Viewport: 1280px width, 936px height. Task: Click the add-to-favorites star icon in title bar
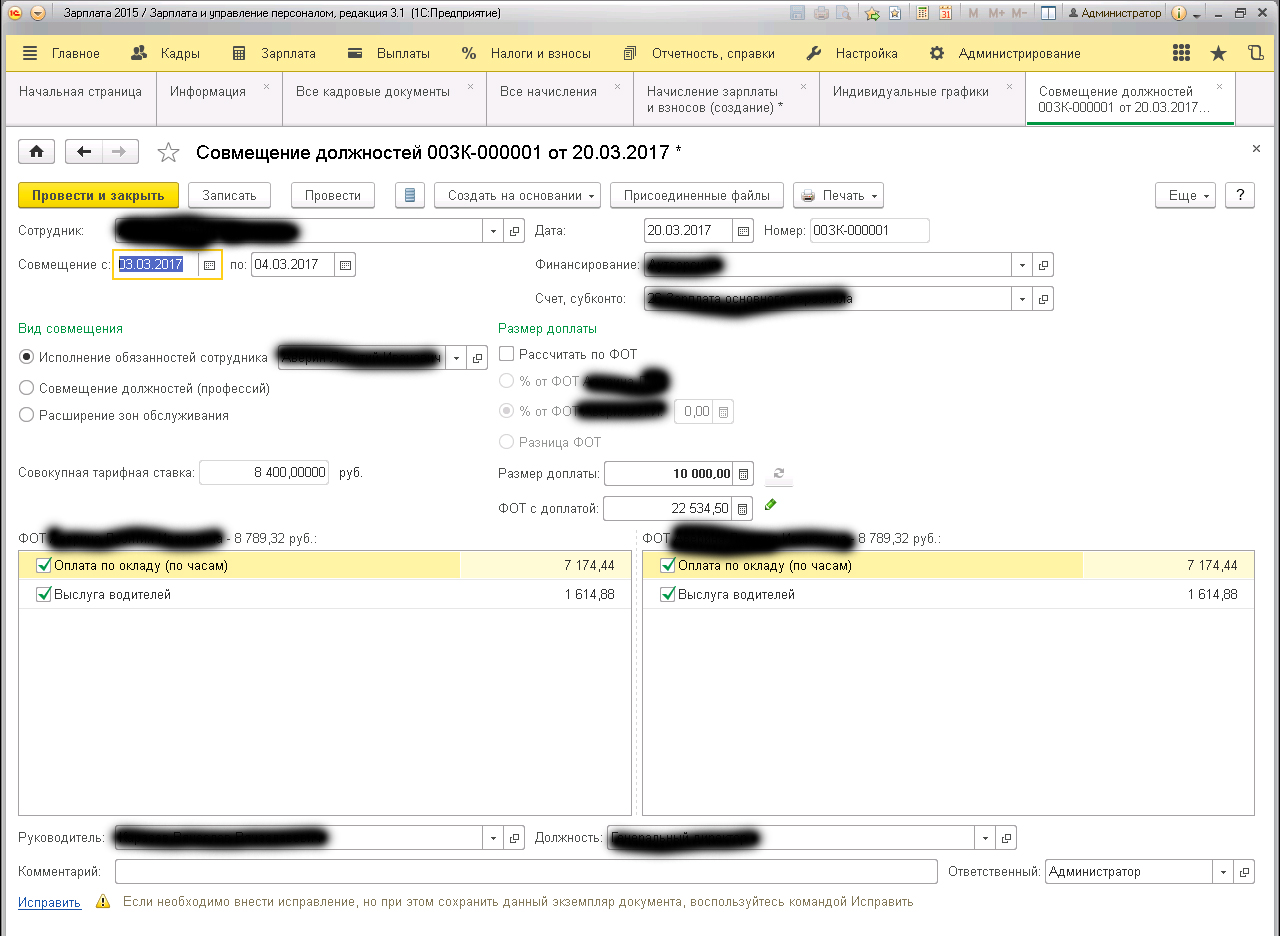tap(872, 13)
